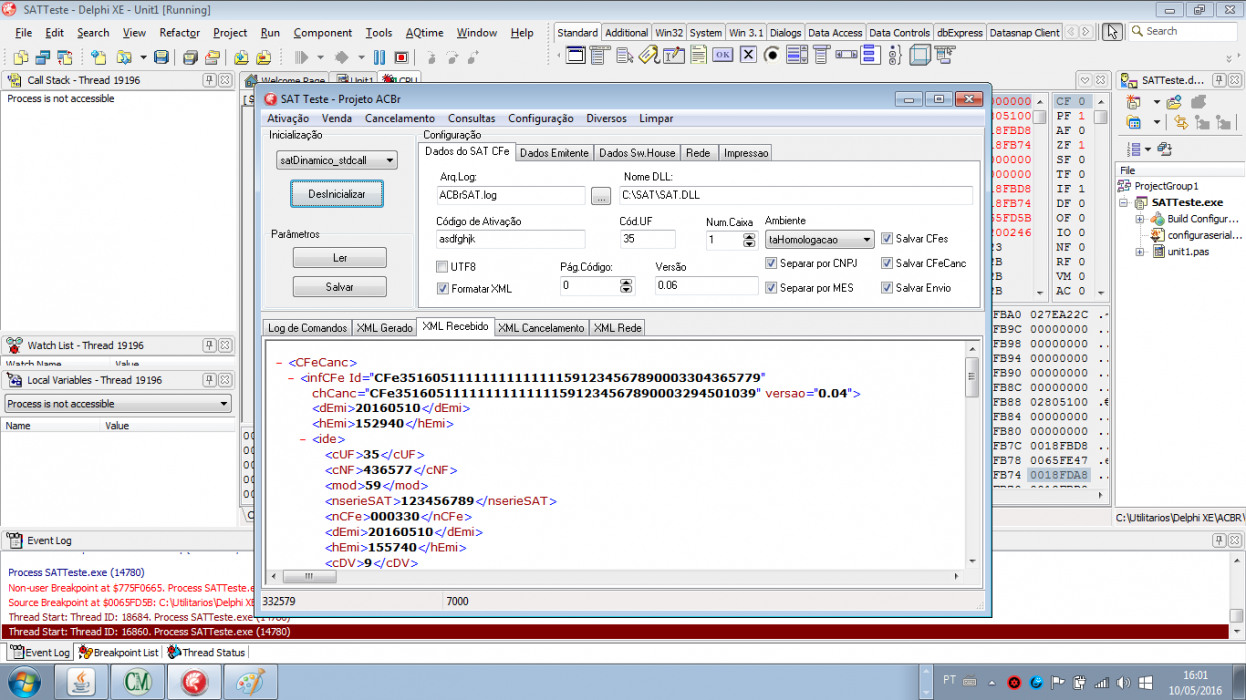Viewport: 1246px width, 700px height.
Task: Click the Salvar button under Parâmetros
Action: pos(340,287)
